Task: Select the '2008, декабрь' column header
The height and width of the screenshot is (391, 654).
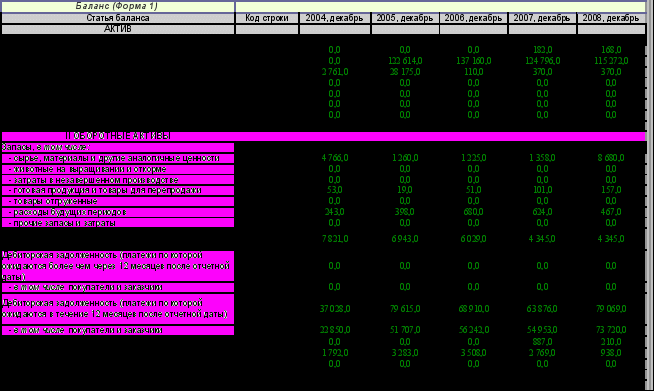Action: coord(611,18)
